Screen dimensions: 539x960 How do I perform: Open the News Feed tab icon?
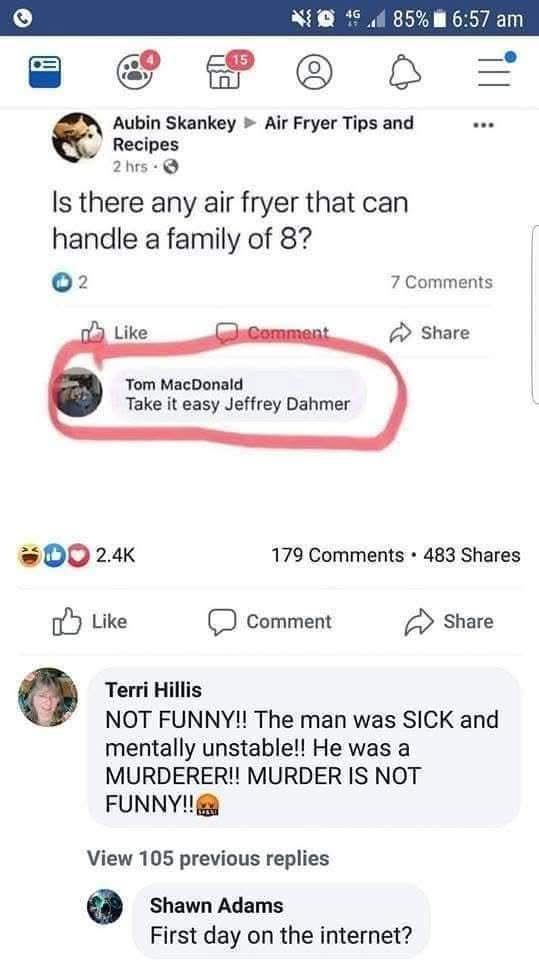point(45,72)
